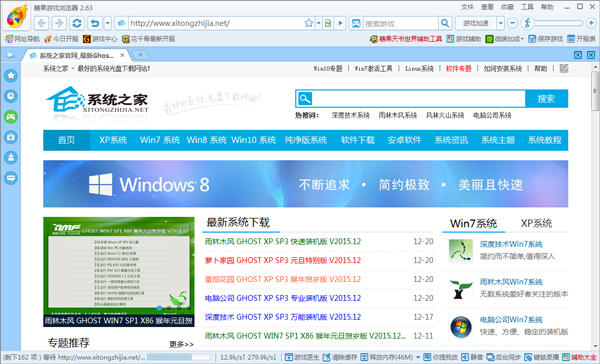The width and height of the screenshot is (600, 364).
Task: Switch to the XP系统 tab
Action: click(x=536, y=224)
